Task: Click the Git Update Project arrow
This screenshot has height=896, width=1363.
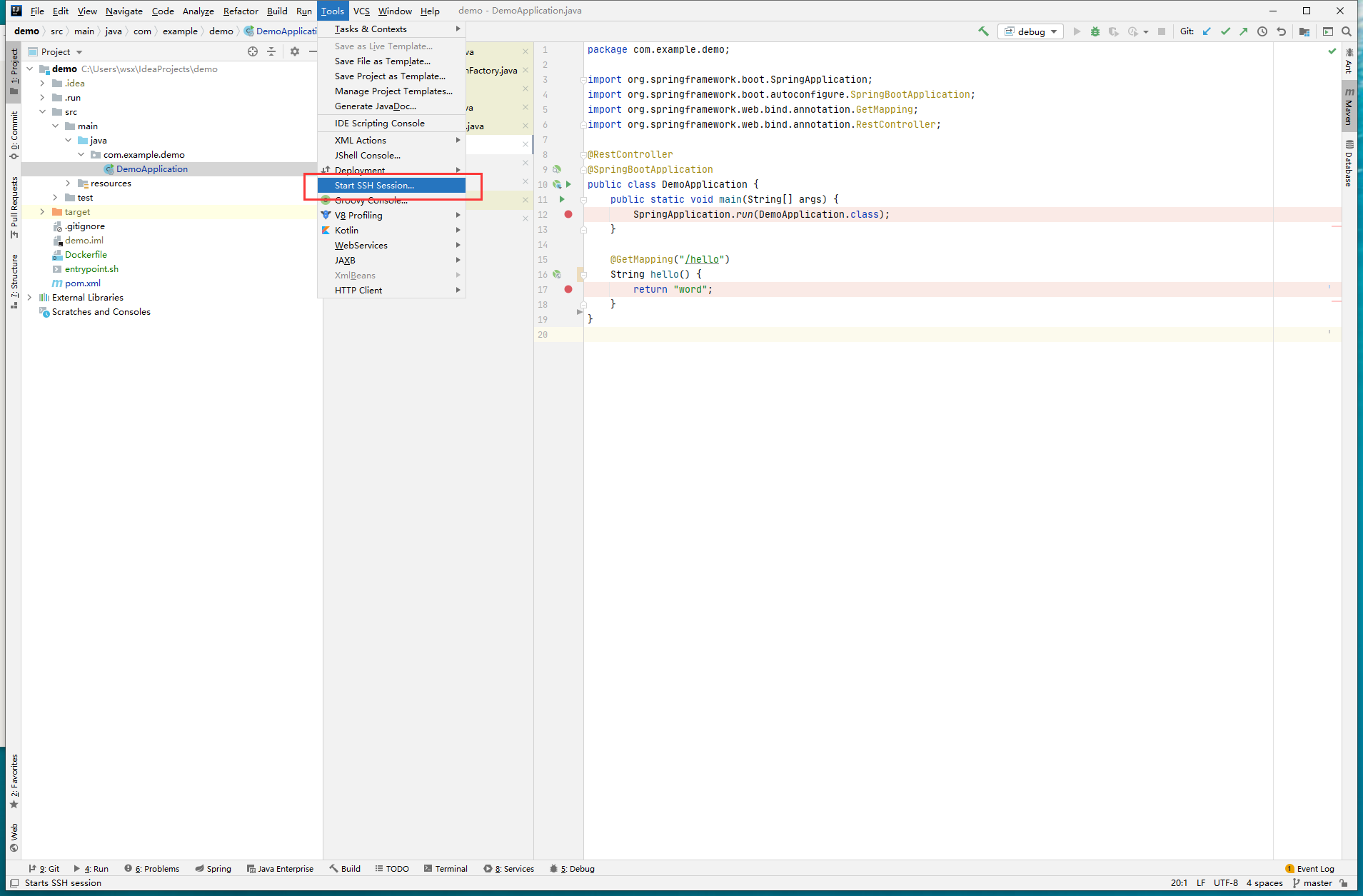Action: [x=1207, y=31]
